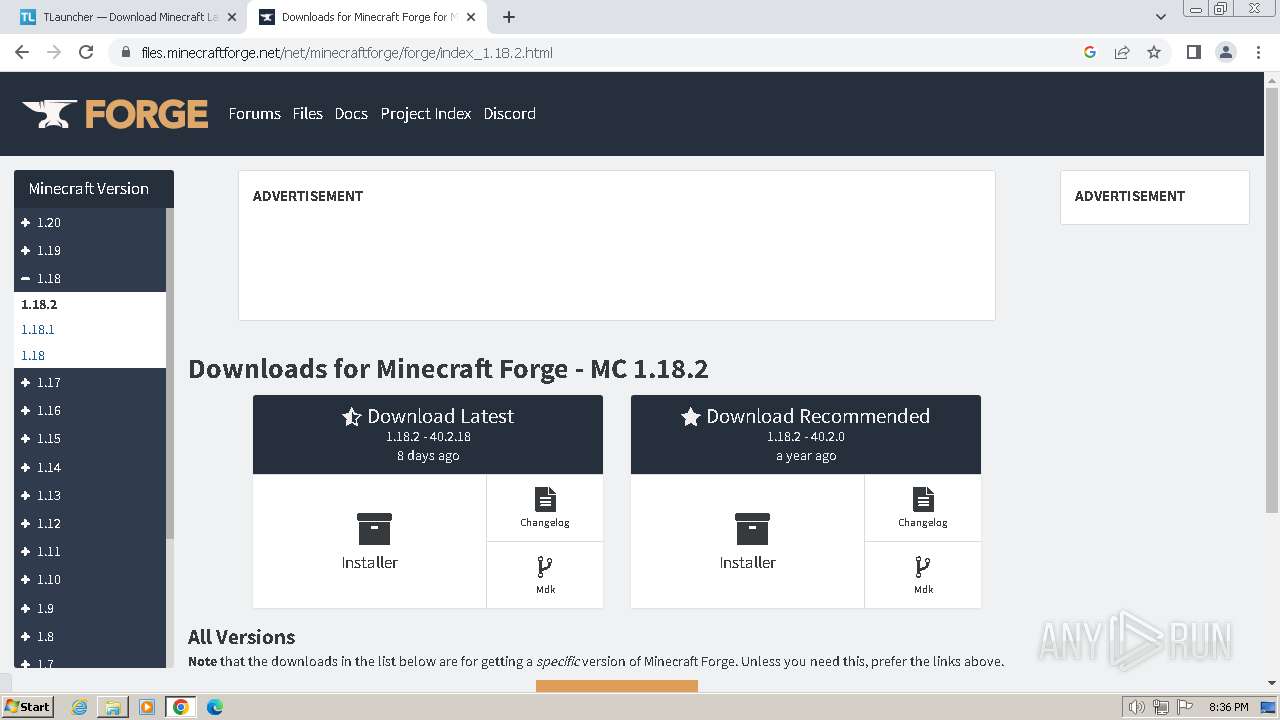Select the Downloads for Minecraft Forge tab
This screenshot has height=720, width=1280.
pos(368,17)
